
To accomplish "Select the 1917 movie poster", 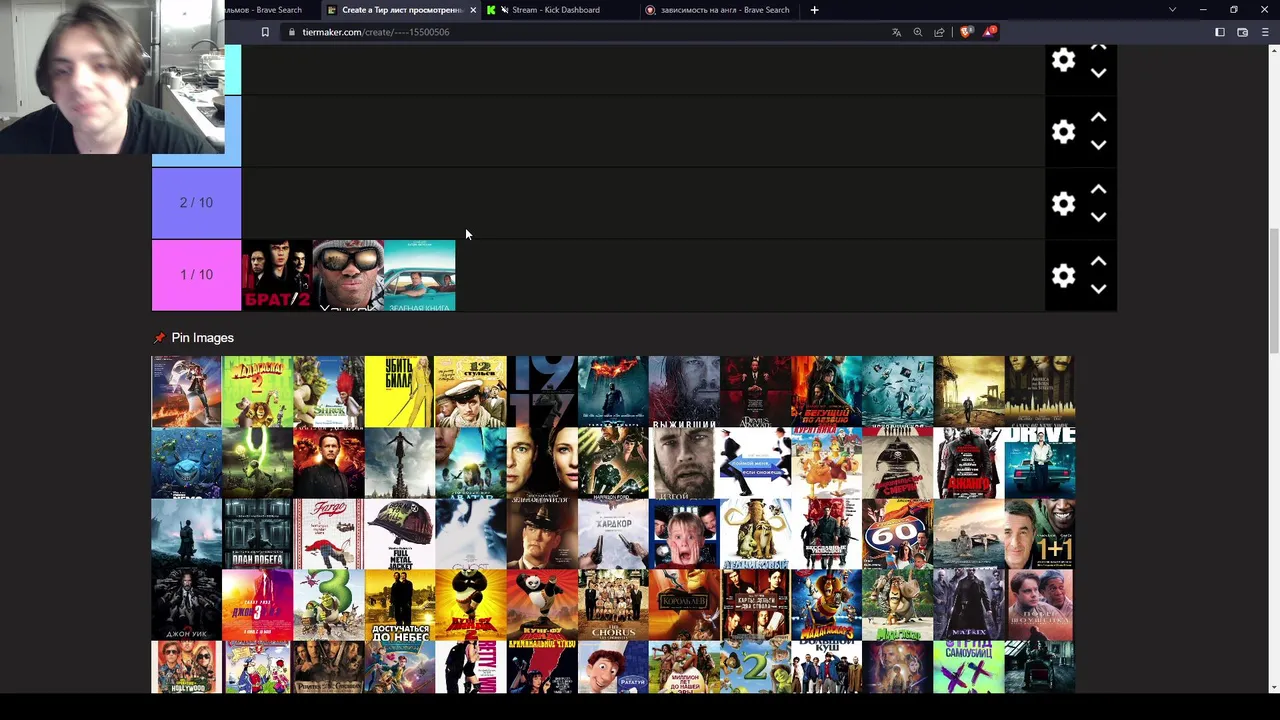I will click(542, 392).
